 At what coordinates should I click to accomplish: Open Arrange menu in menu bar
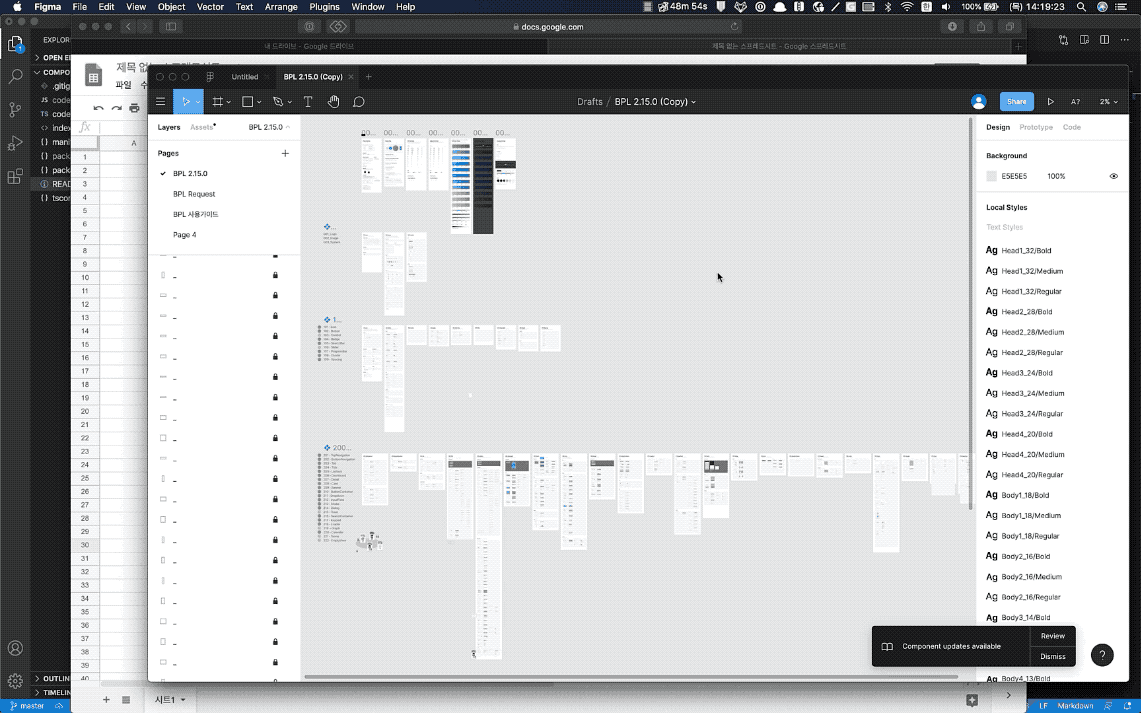pos(281,7)
